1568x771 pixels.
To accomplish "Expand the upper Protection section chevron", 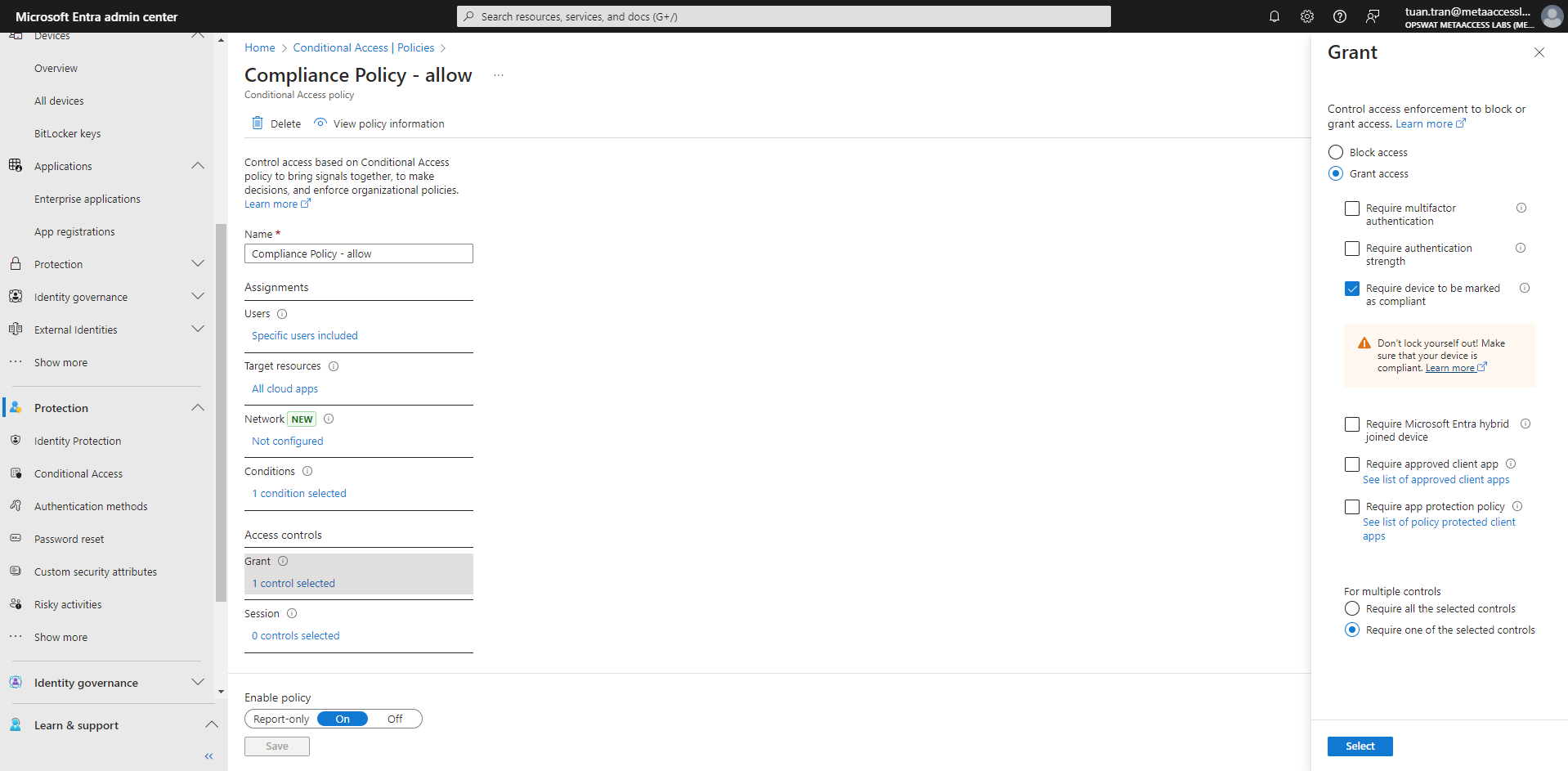I will (198, 263).
